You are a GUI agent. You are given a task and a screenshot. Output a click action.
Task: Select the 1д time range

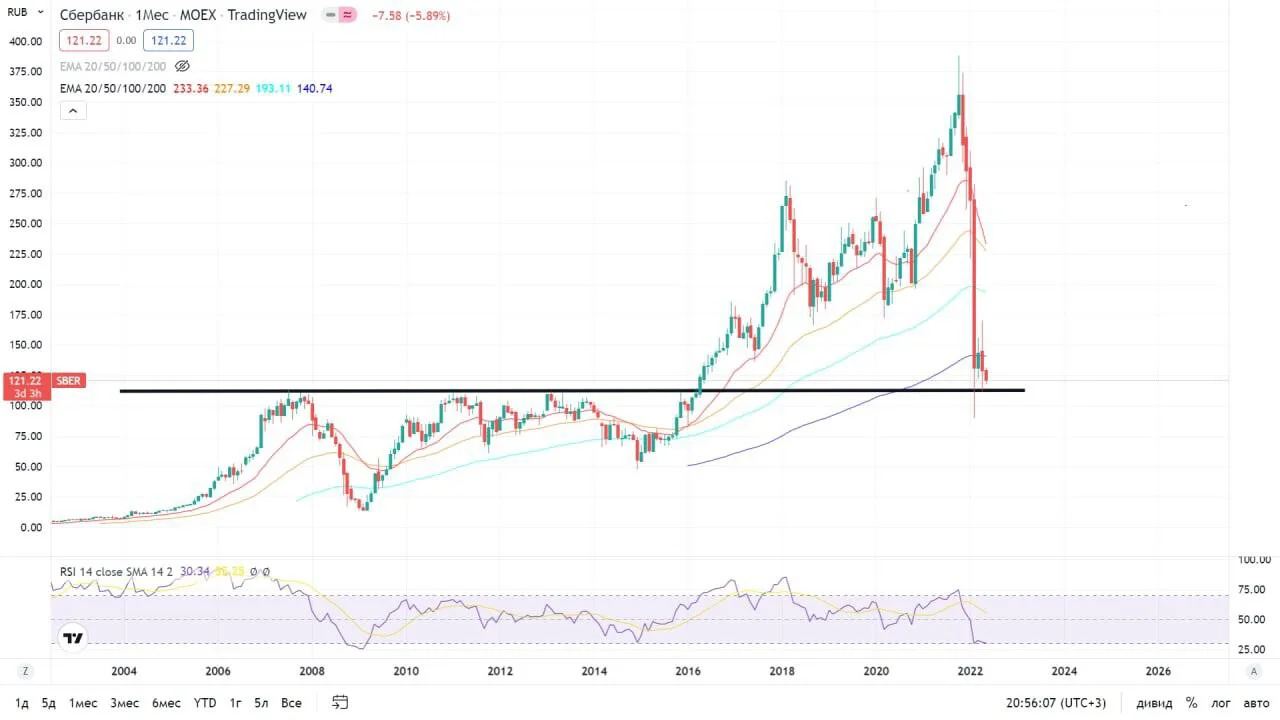[22, 703]
